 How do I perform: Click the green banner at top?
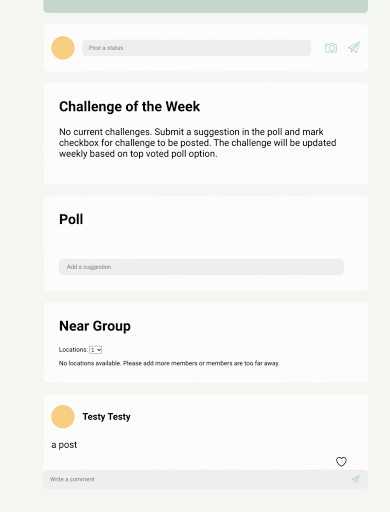[206, 6]
